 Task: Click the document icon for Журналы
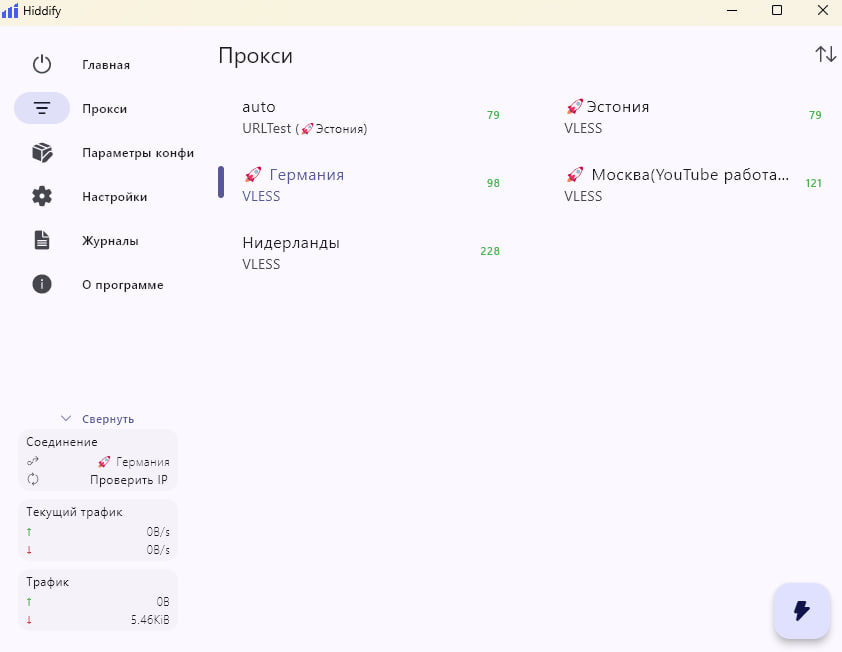(42, 240)
